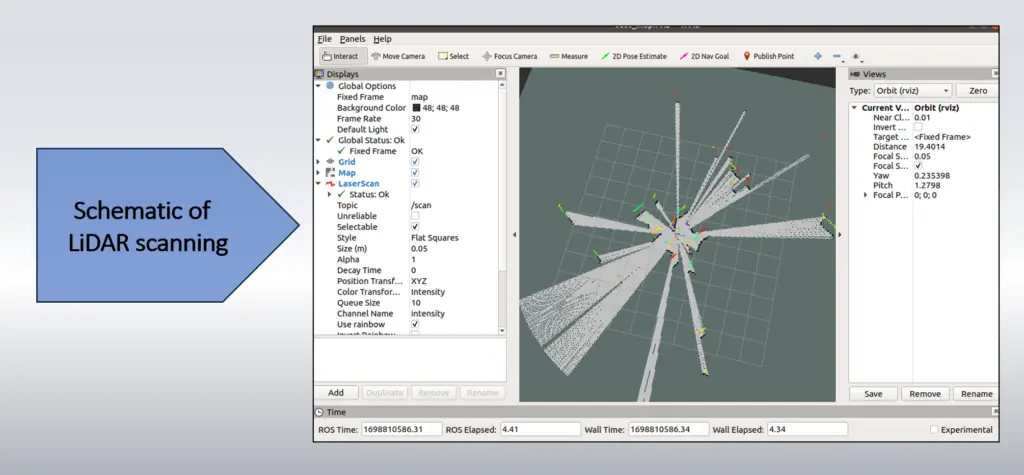Screen dimensions: 1024x475
Task: Click the Background Color swatch
Action: 416,108
